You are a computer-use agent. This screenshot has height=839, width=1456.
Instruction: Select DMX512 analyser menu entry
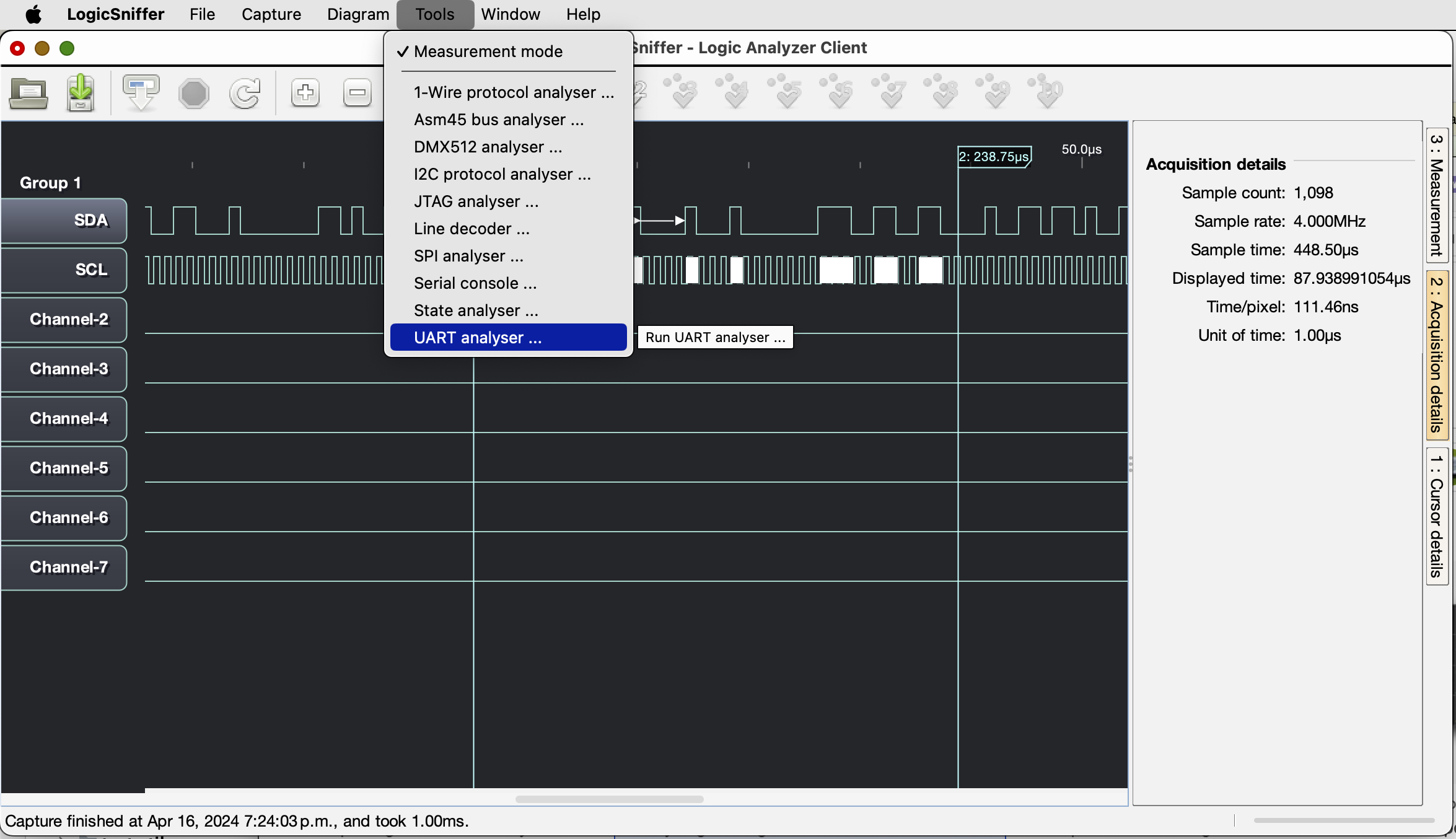pyautogui.click(x=508, y=147)
